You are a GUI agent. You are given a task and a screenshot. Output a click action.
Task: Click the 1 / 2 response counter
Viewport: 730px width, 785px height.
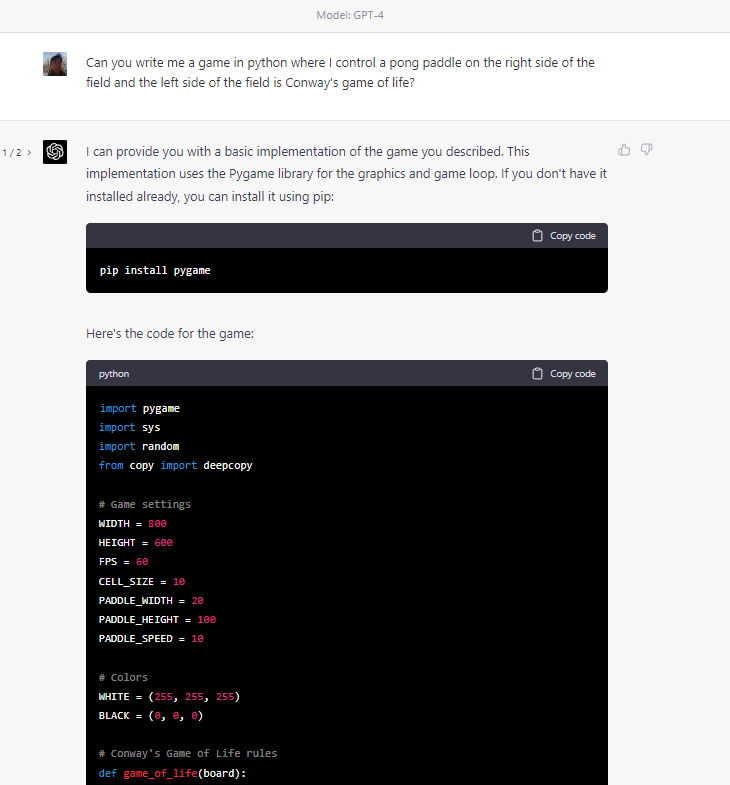(x=12, y=153)
